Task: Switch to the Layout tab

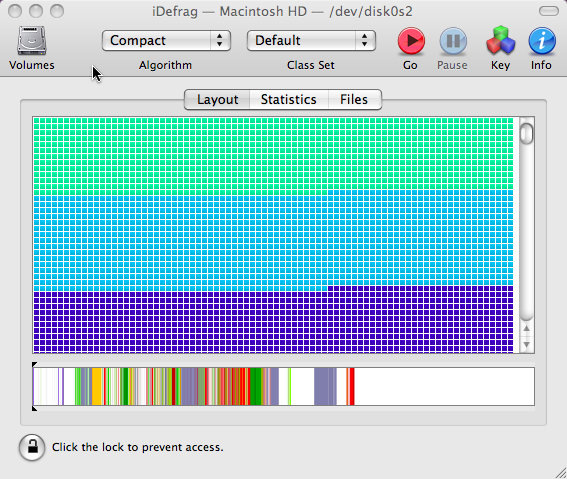Action: tap(217, 99)
